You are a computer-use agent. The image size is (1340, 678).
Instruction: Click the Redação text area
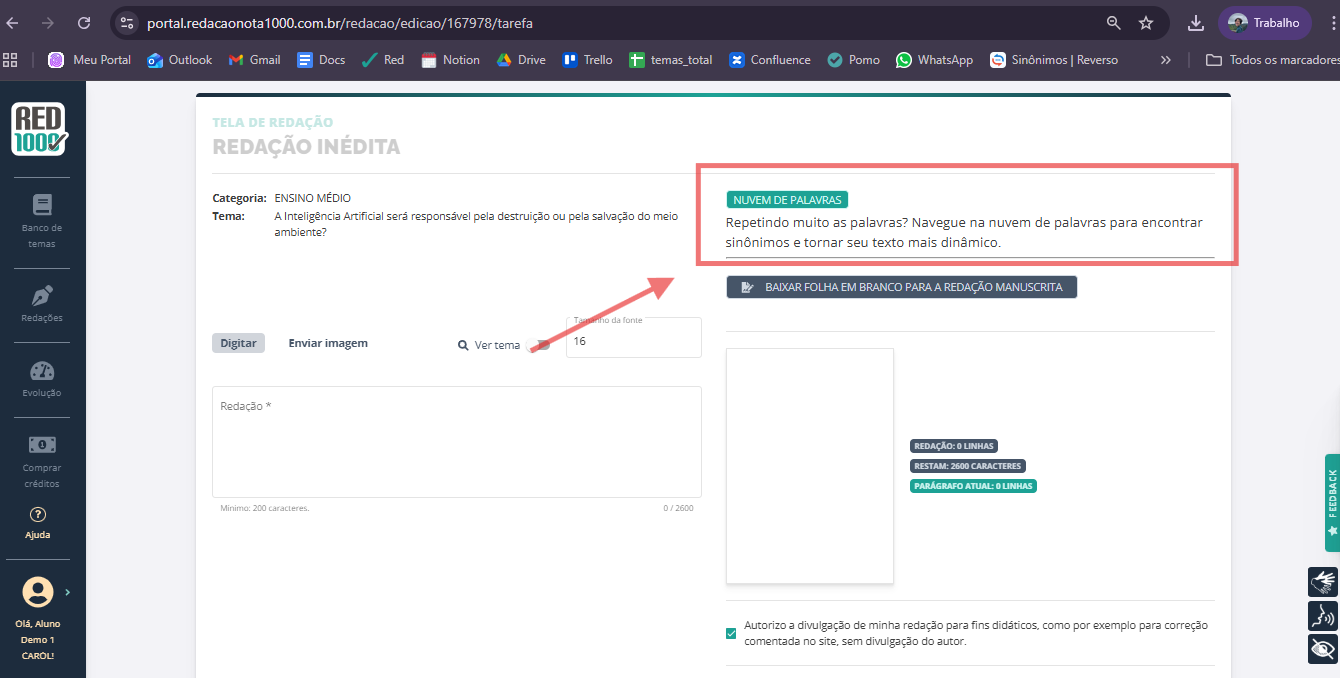click(456, 441)
